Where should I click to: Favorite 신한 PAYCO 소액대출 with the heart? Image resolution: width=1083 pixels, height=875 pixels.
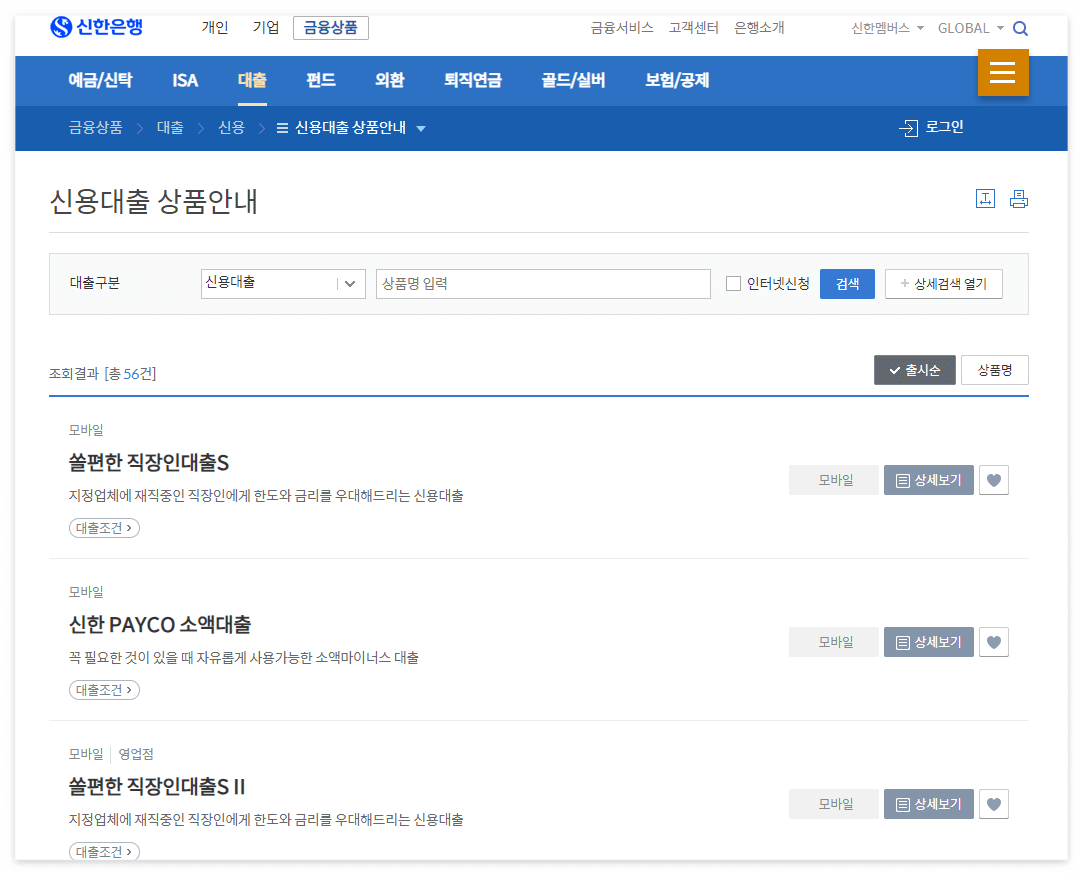click(993, 642)
